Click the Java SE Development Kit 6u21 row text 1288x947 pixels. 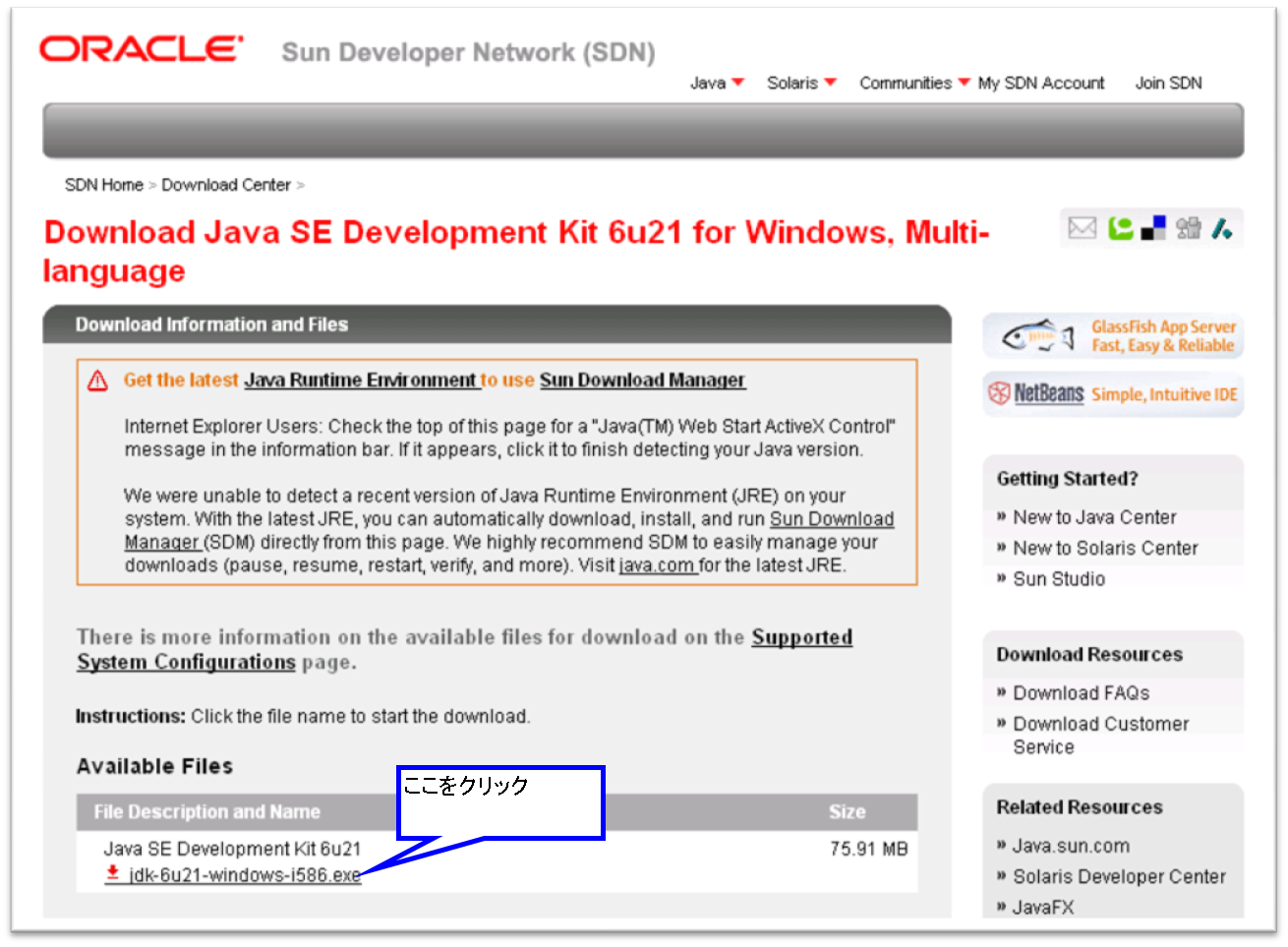coord(232,849)
